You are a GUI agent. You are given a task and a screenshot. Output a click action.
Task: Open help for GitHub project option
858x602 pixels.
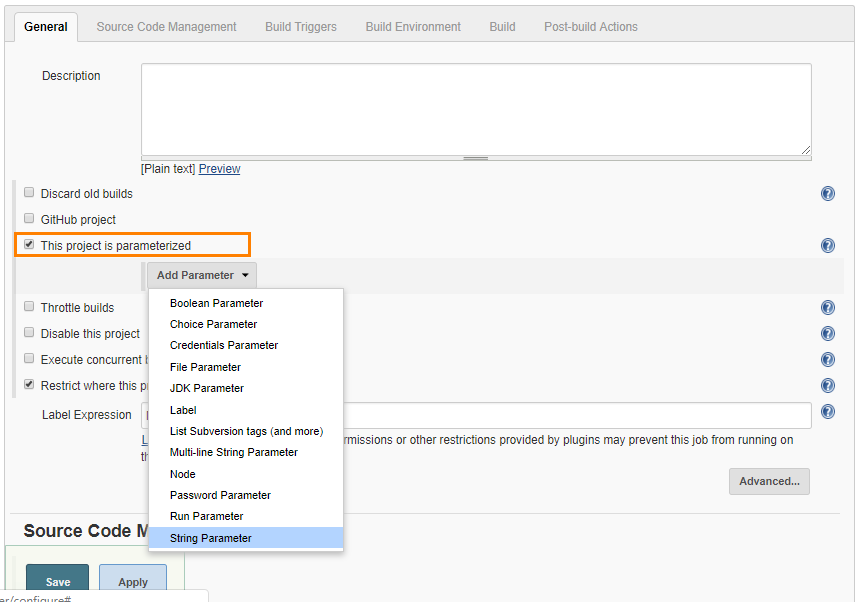pyautogui.click(x=827, y=219)
